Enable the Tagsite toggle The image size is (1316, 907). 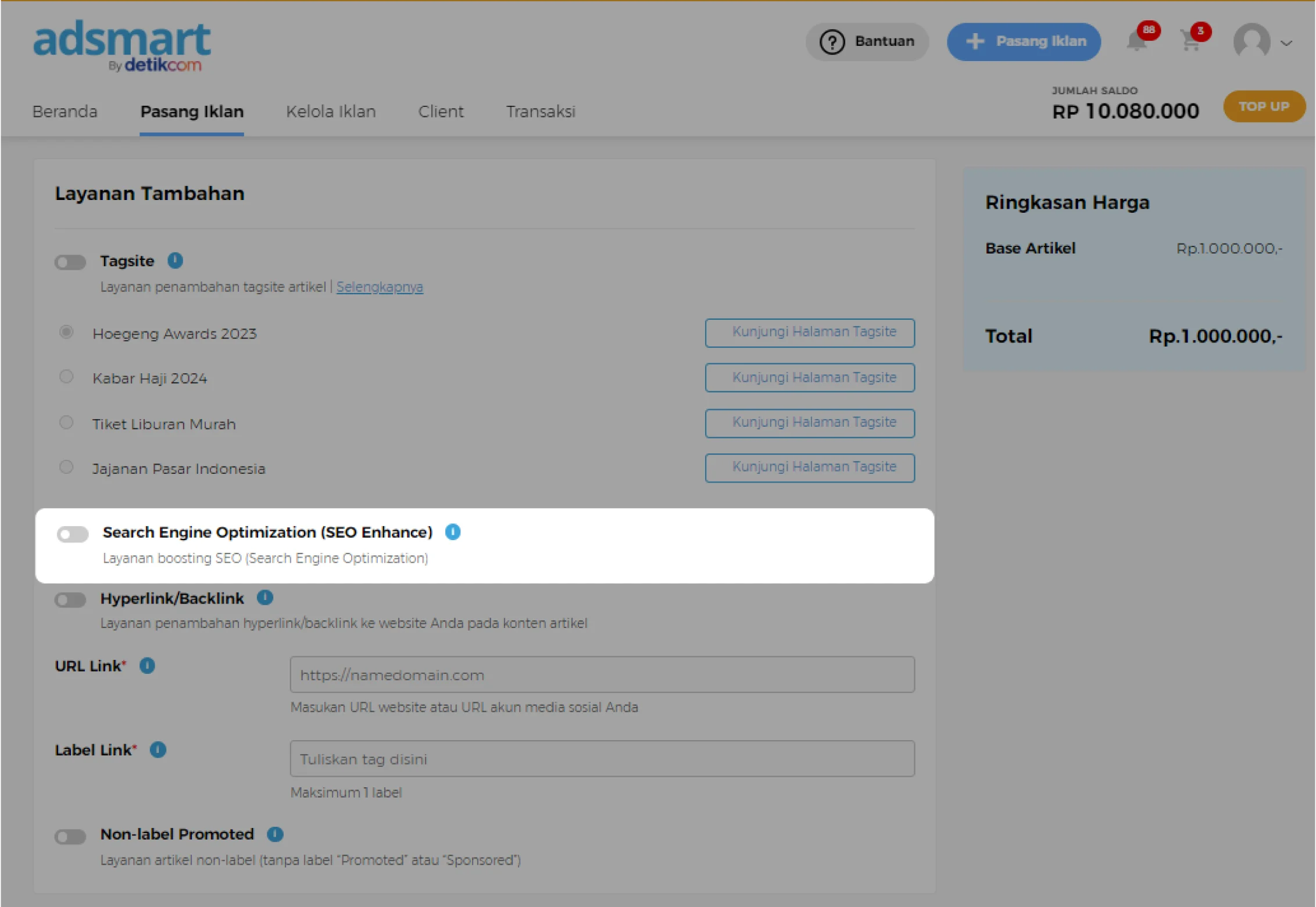[x=70, y=262]
